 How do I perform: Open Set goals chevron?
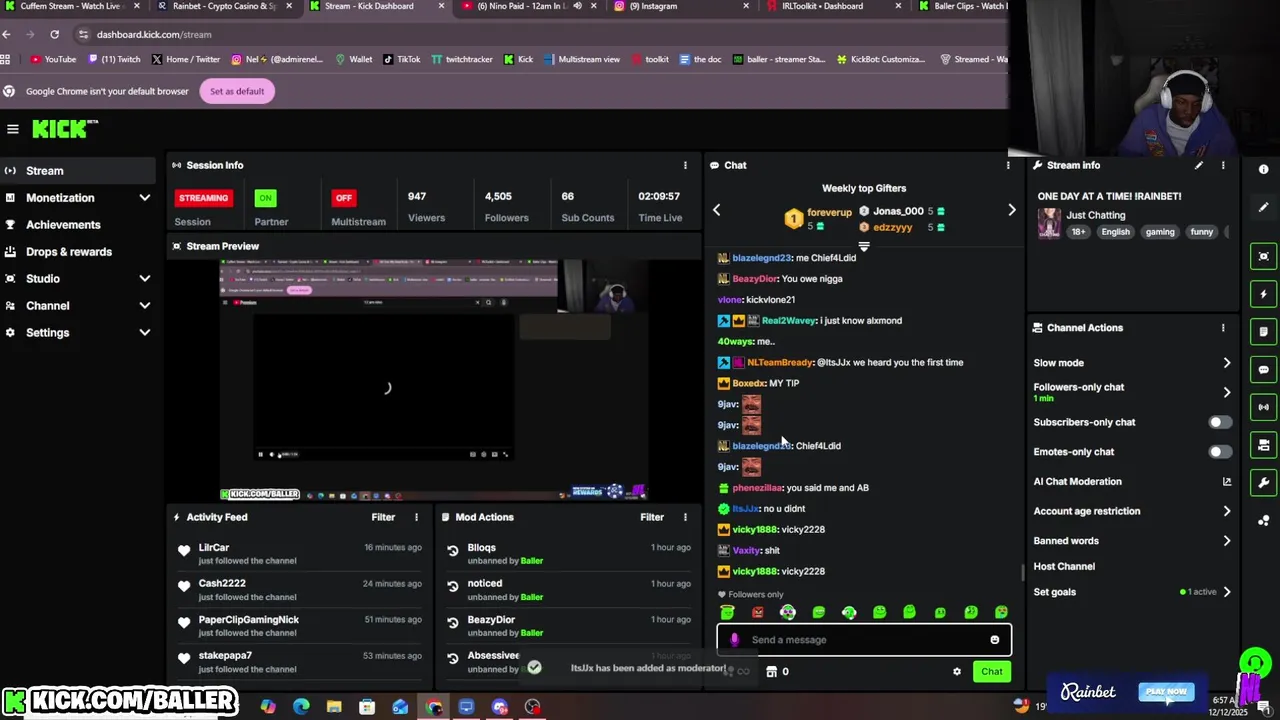[1227, 592]
